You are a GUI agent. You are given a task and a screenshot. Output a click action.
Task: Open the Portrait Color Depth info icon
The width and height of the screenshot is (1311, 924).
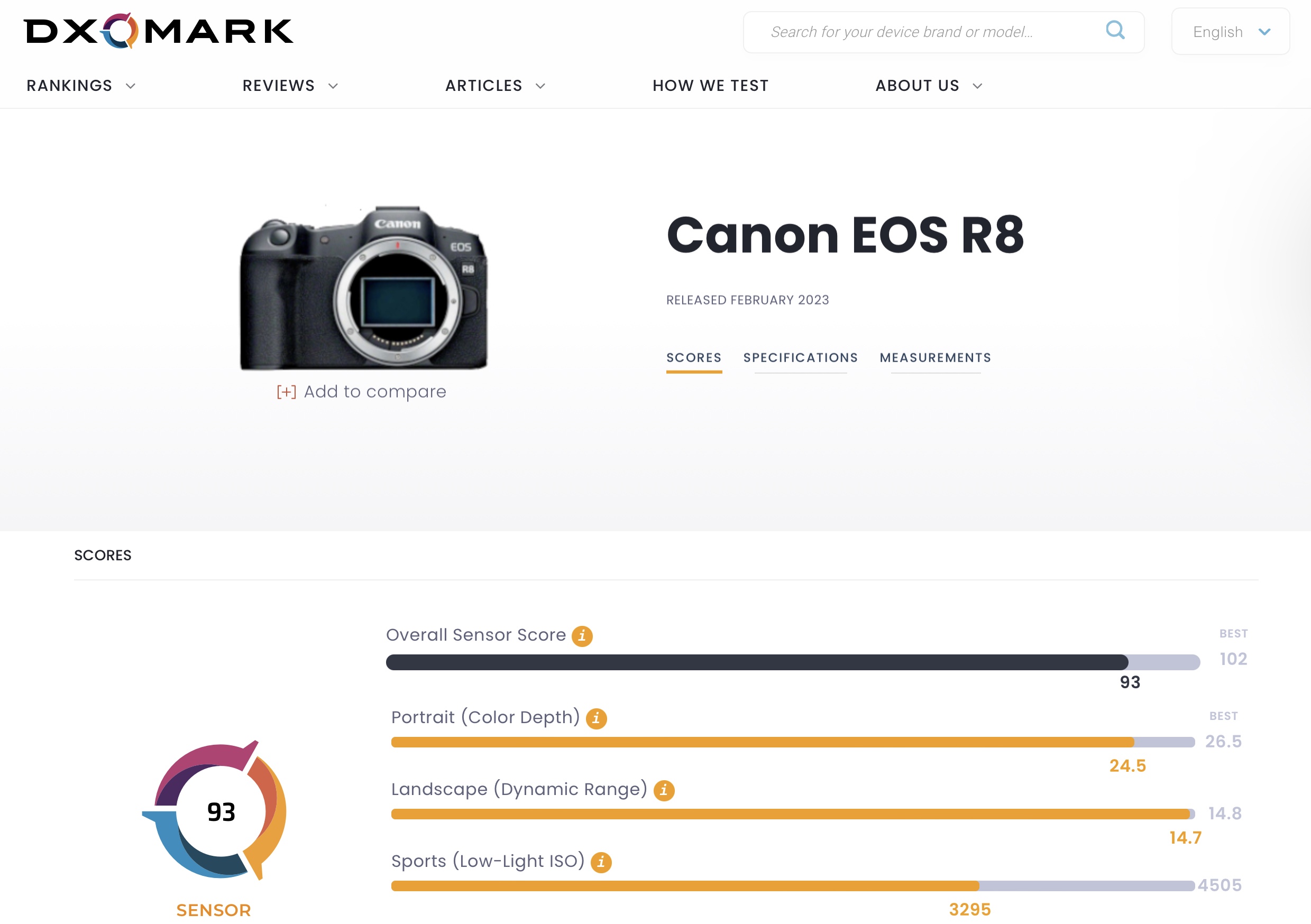597,718
